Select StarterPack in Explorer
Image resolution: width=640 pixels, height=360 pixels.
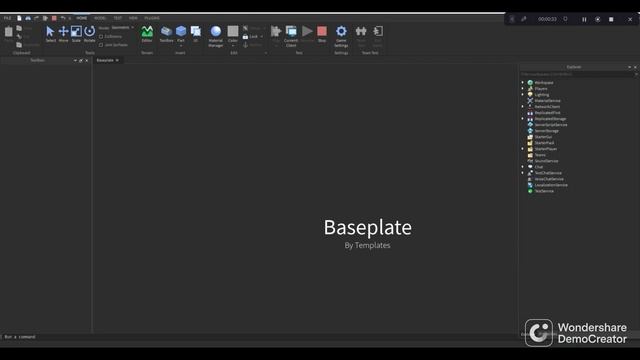[544, 143]
